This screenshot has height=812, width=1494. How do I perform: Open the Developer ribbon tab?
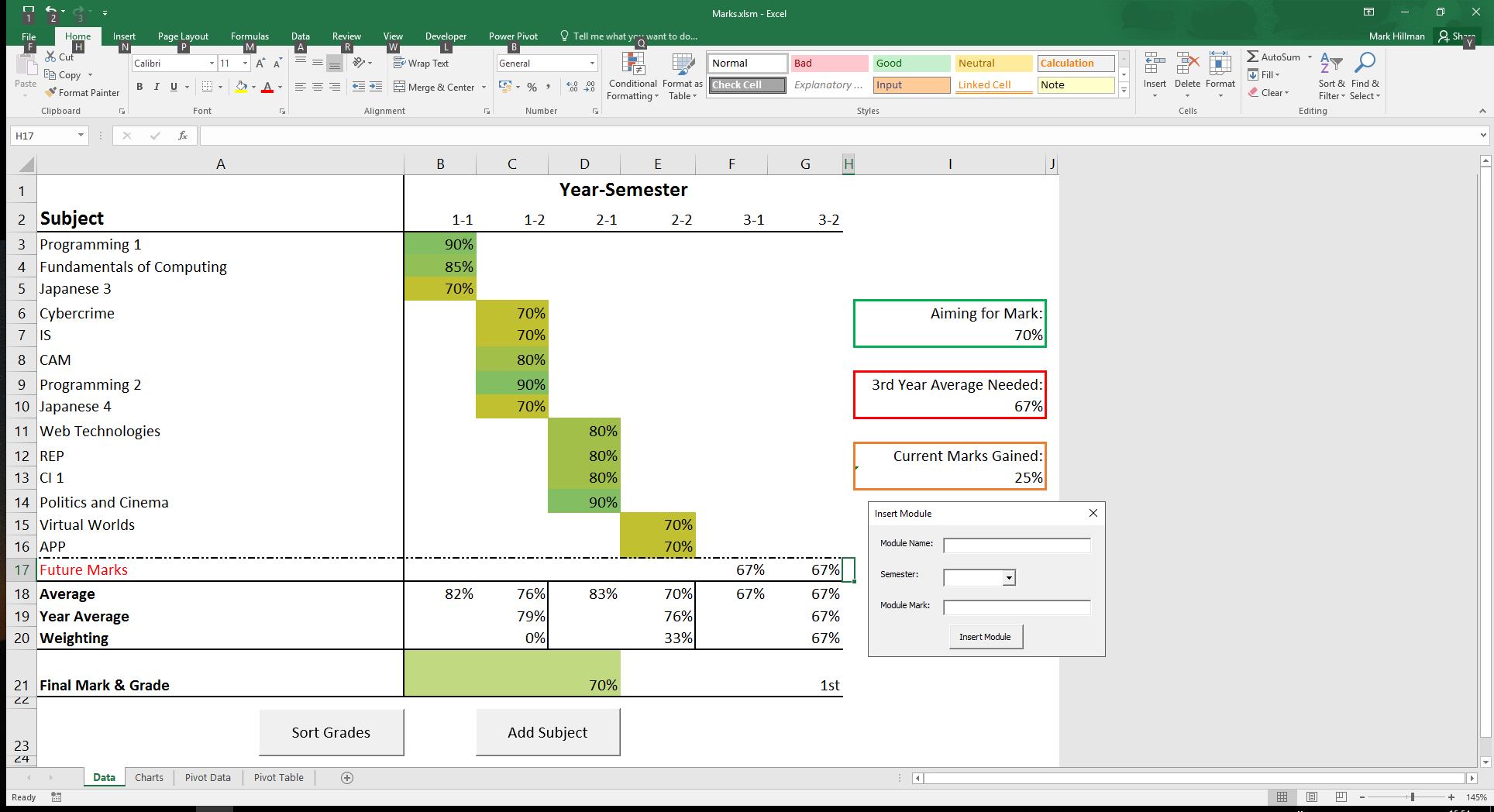[x=446, y=36]
